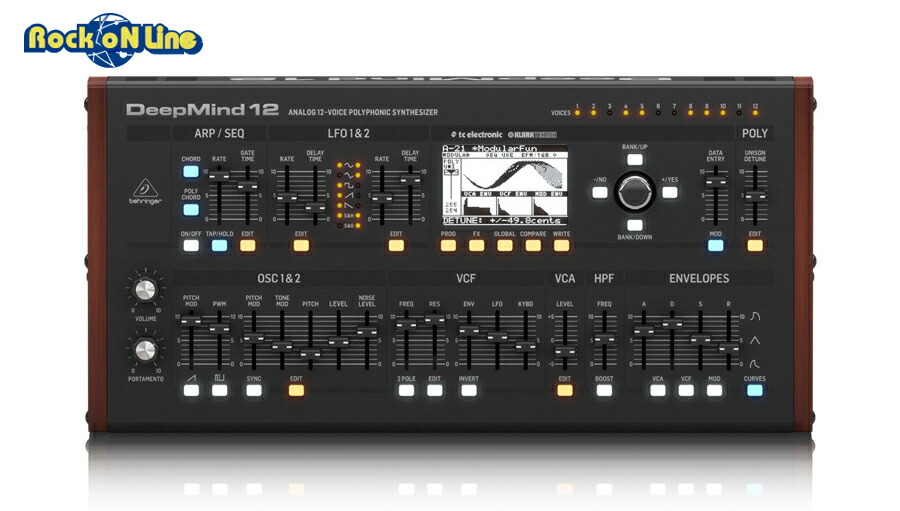Open the LFO 1 EDIT page
The image size is (900, 511).
click(x=301, y=246)
